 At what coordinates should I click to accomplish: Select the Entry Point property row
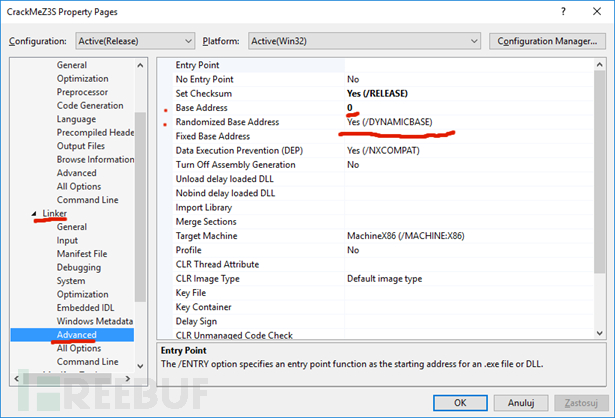[x=383, y=65]
